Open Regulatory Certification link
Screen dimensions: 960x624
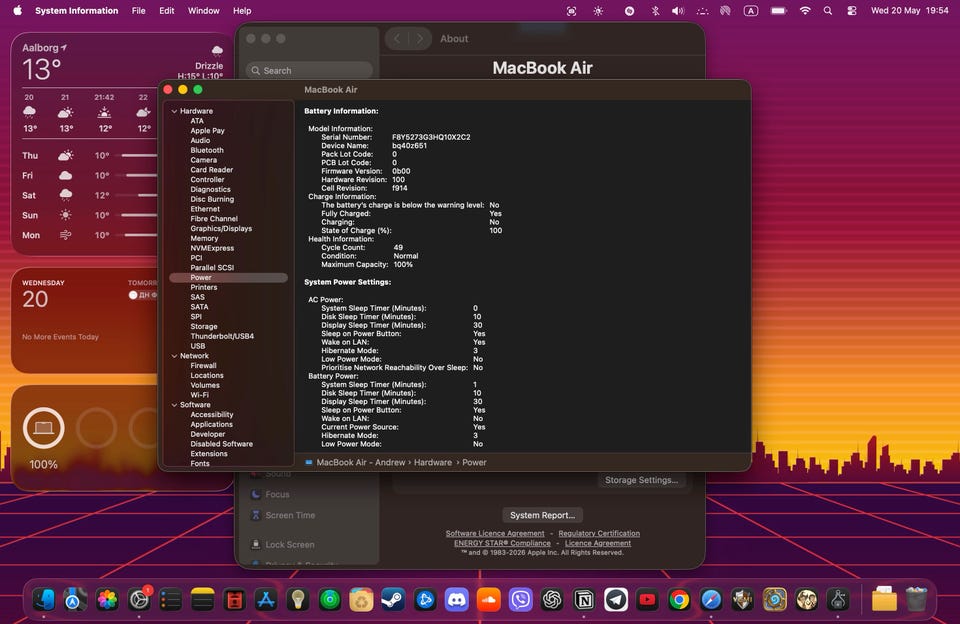[x=599, y=533]
